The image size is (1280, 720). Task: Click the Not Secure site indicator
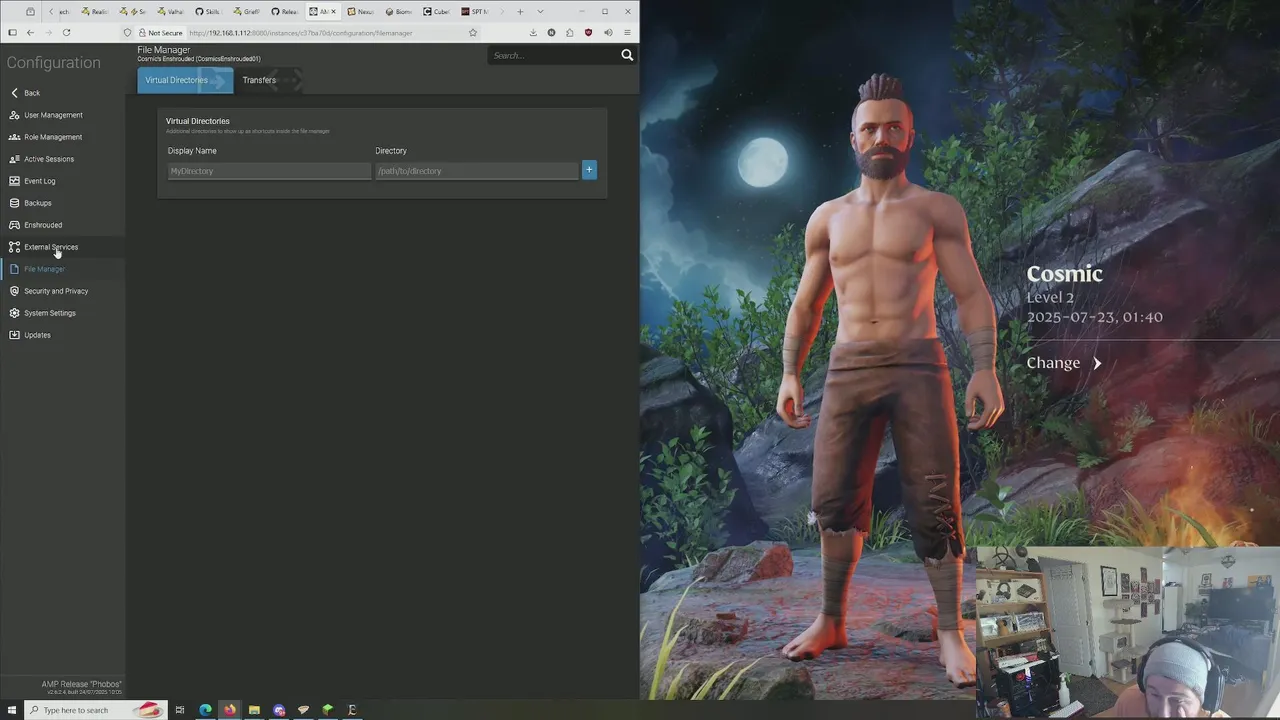pyautogui.click(x=159, y=33)
